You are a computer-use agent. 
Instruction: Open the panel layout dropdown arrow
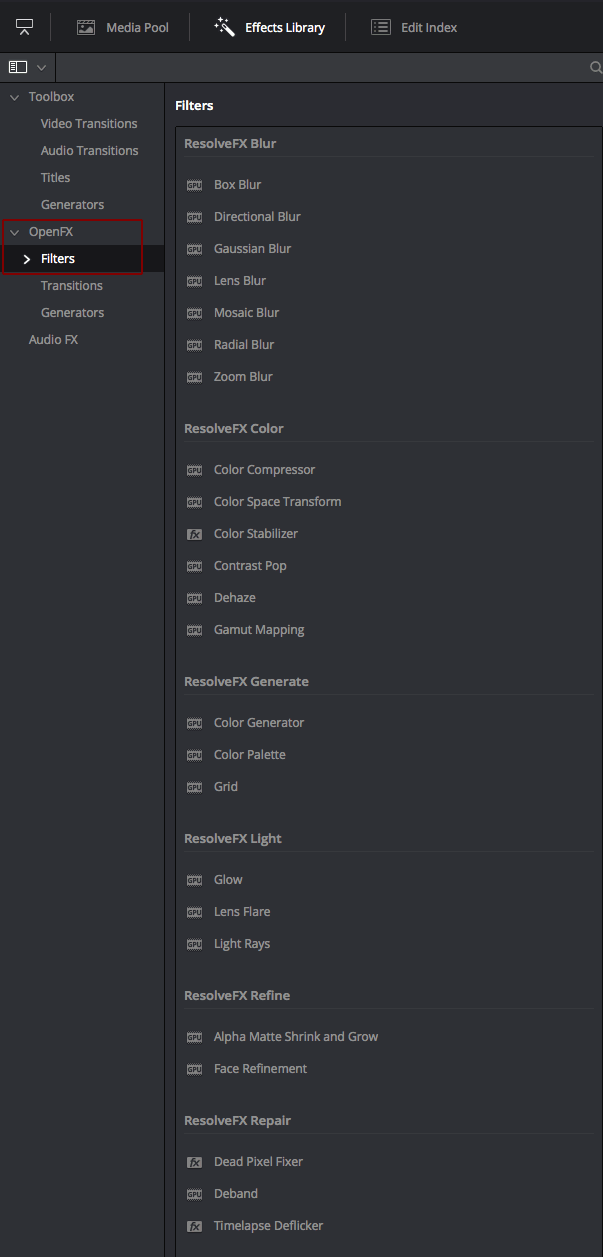click(41, 67)
